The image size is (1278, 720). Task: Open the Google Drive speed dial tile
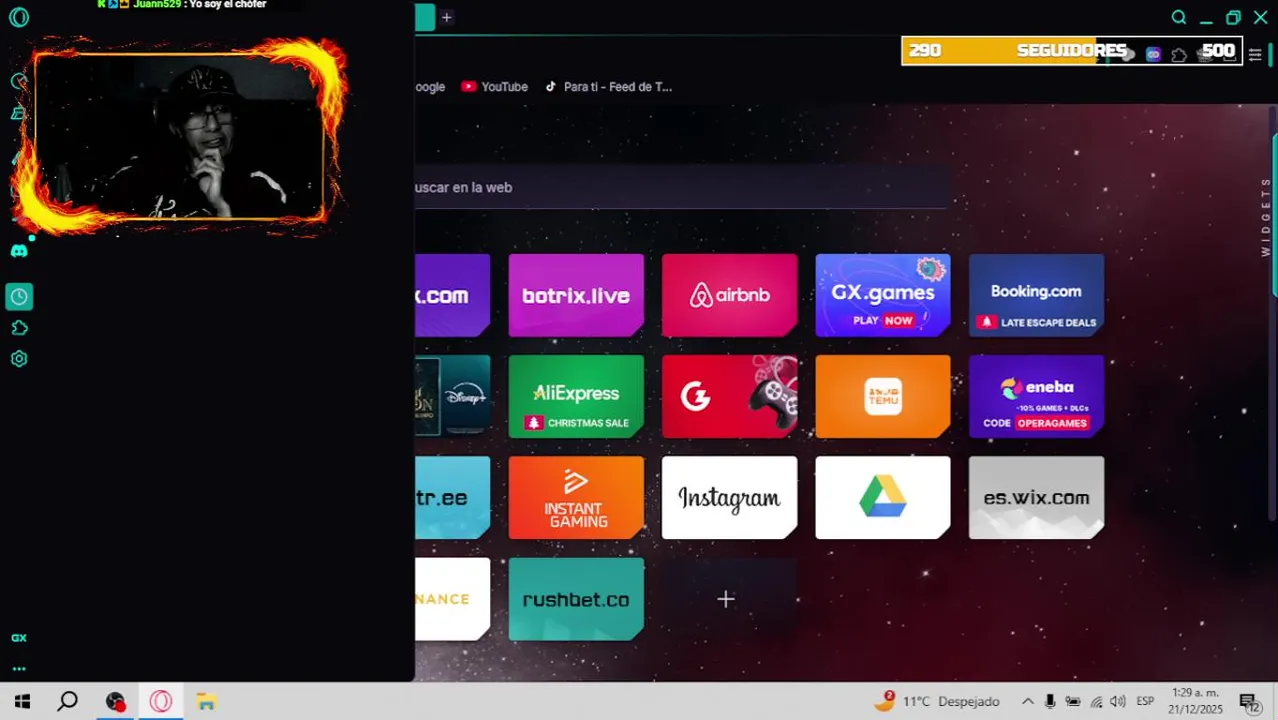point(883,498)
